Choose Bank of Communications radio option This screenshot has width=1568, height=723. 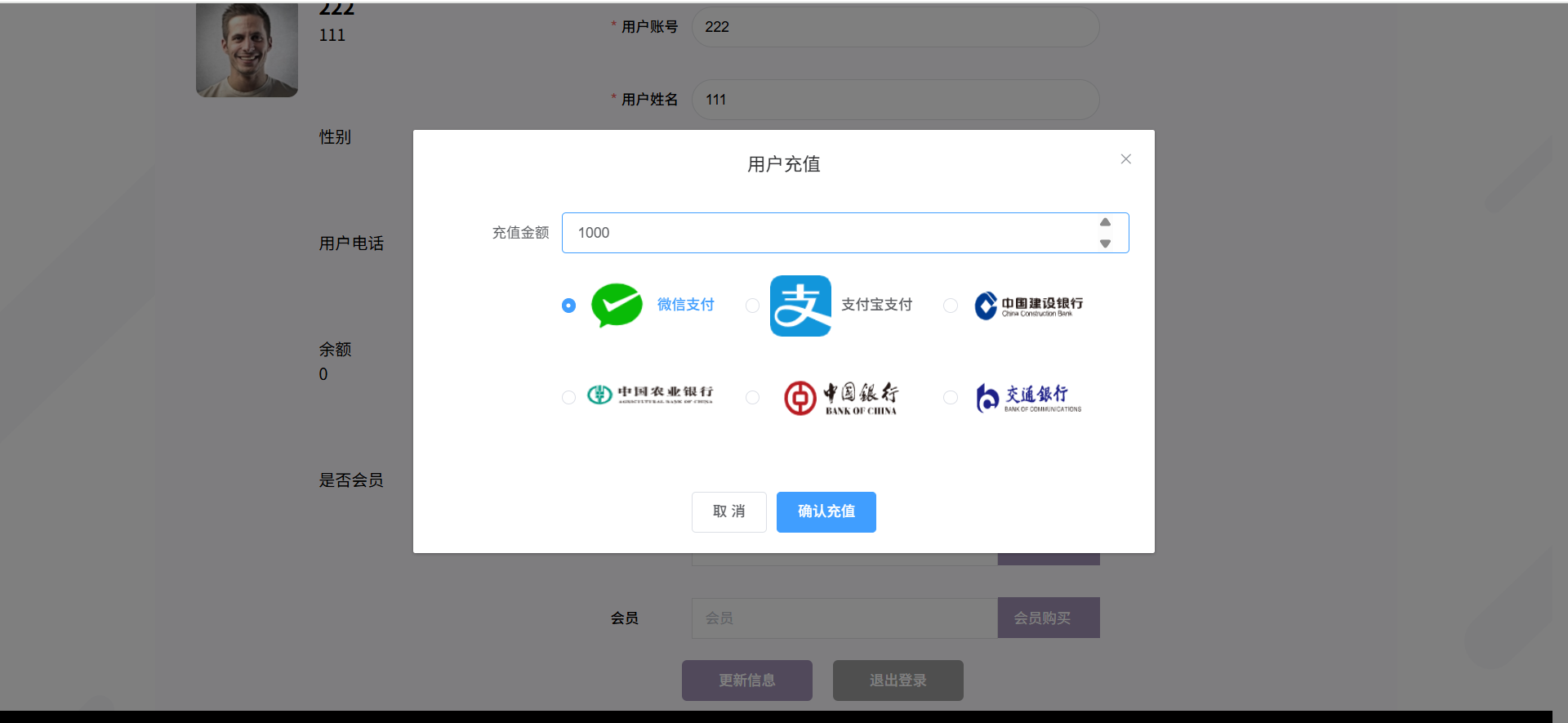951,397
